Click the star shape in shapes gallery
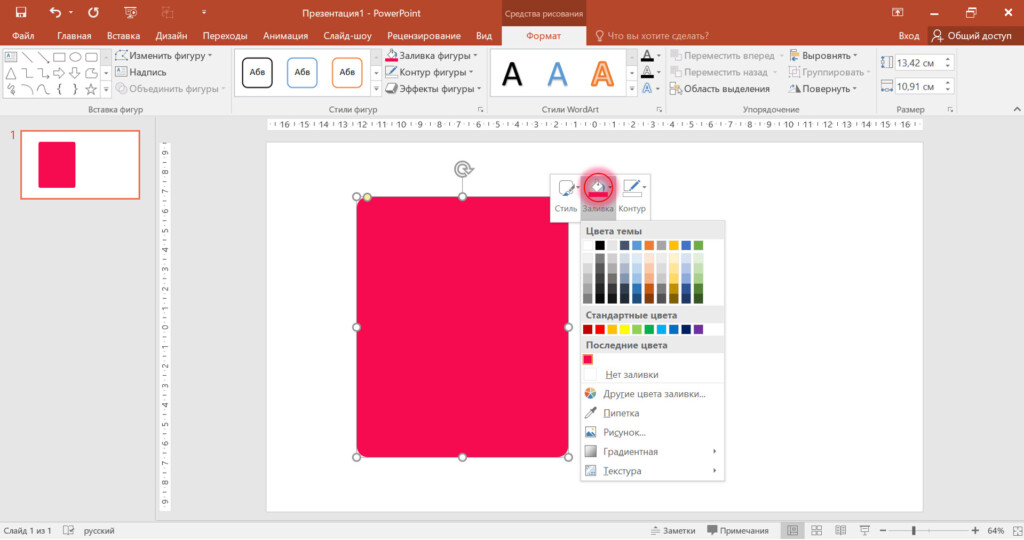 tap(91, 89)
